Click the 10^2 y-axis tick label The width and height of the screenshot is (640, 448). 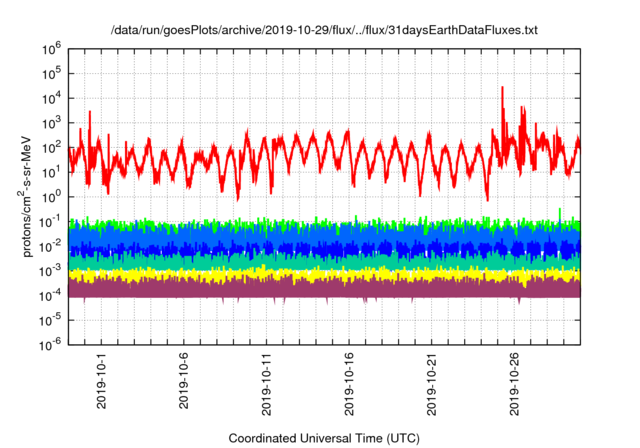click(x=51, y=148)
